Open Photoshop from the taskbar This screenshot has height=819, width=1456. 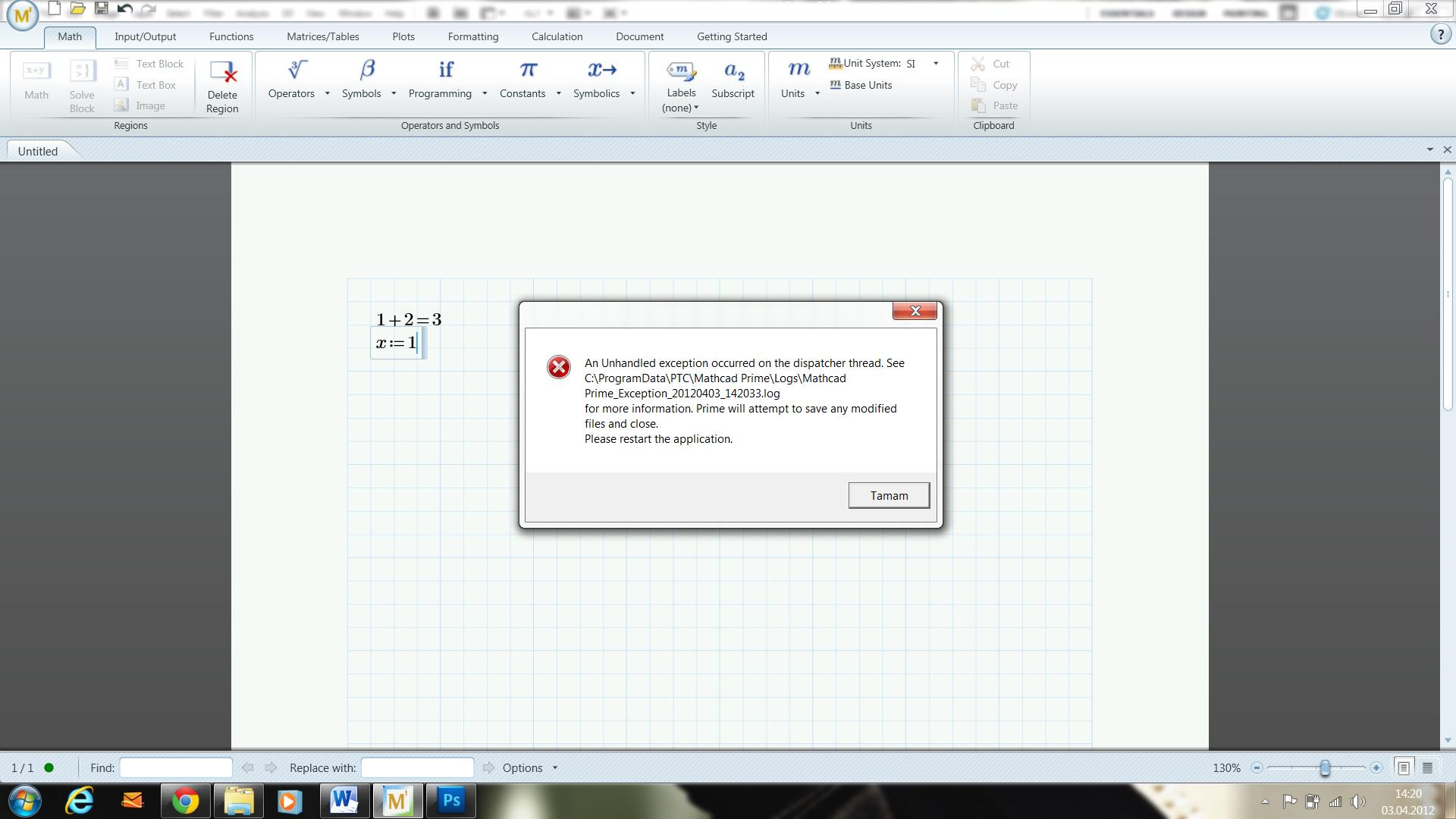click(x=451, y=800)
